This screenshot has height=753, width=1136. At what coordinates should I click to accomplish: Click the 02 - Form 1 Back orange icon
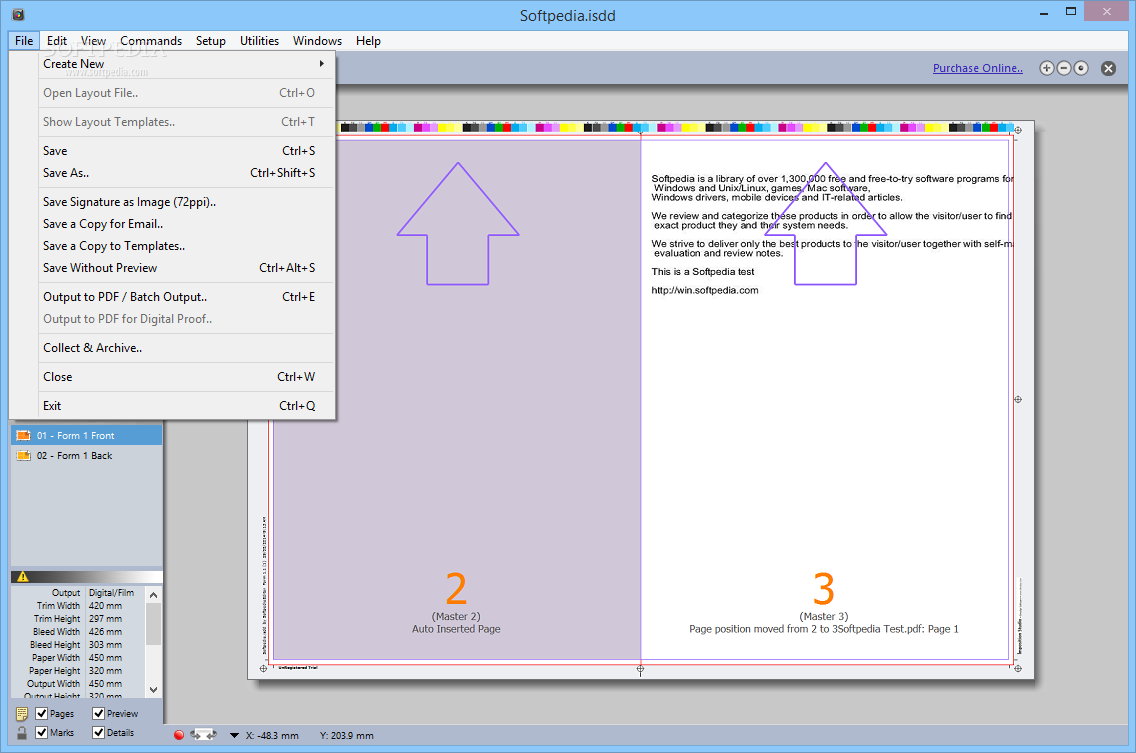pyautogui.click(x=23, y=456)
